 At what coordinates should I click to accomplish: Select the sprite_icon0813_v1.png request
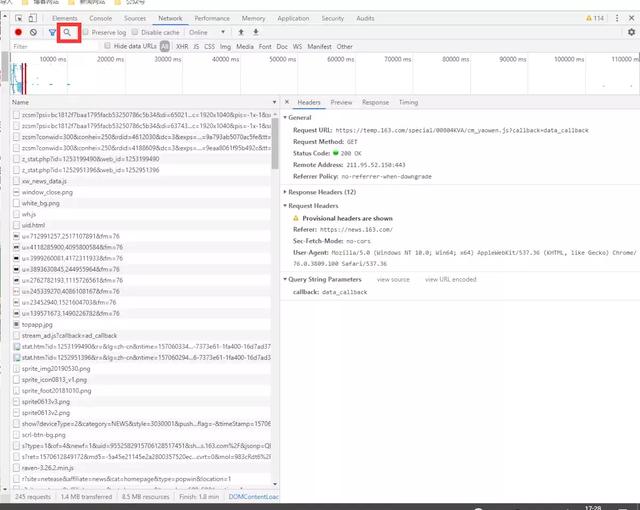click(x=141, y=379)
